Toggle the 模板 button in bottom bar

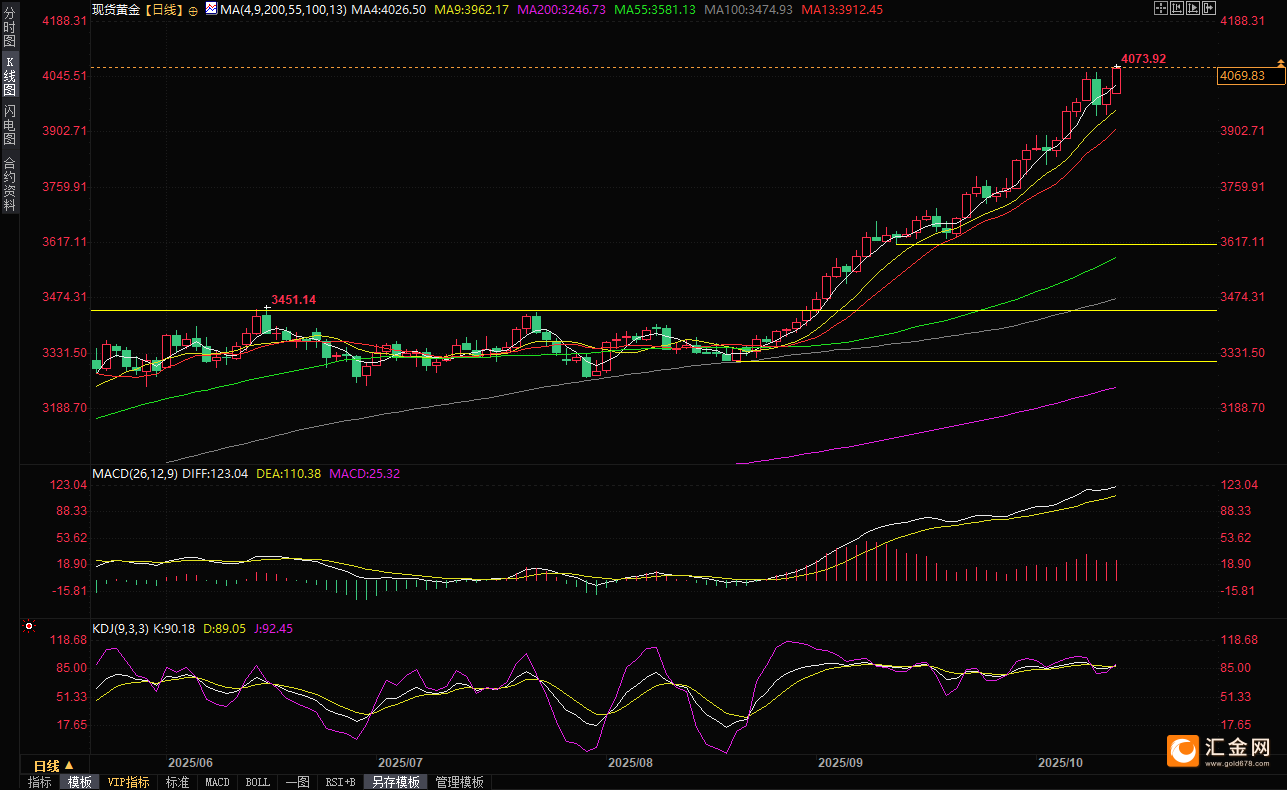click(80, 782)
